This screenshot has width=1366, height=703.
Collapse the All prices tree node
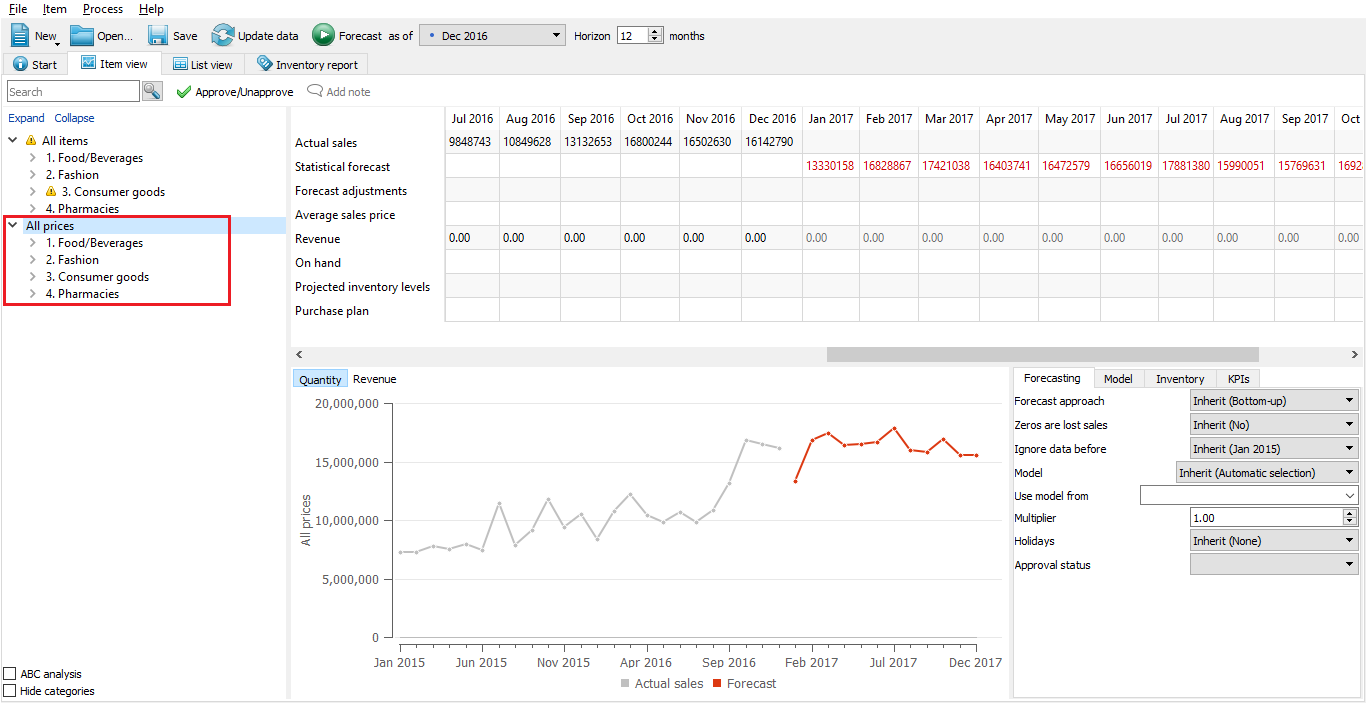13,226
